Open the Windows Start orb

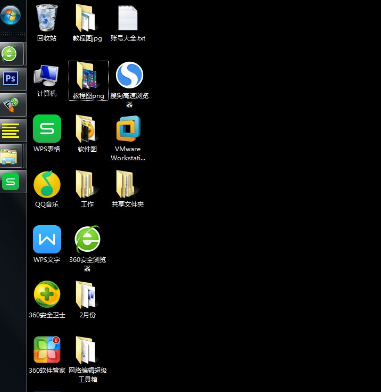tap(10, 15)
